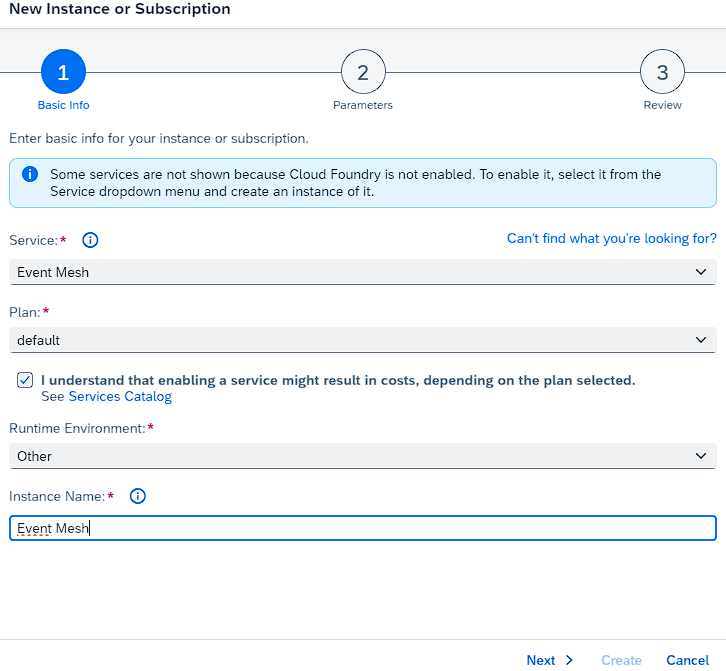
Task: Click into the Instance Name text field
Action: (x=362, y=528)
